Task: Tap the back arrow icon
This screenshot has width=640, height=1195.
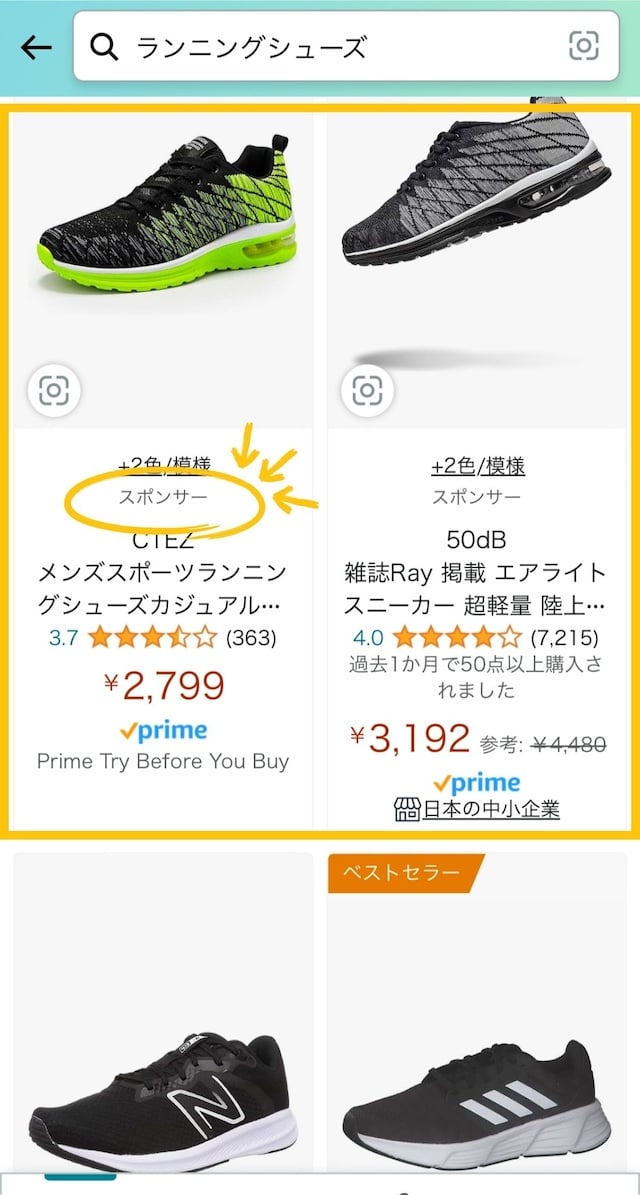Action: click(36, 47)
